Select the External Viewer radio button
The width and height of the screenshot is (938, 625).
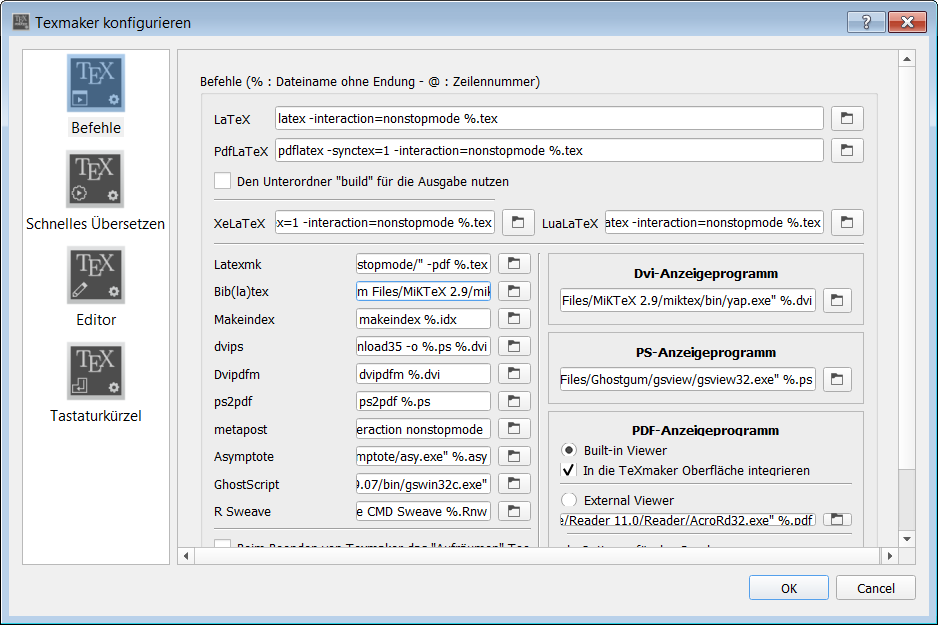569,499
